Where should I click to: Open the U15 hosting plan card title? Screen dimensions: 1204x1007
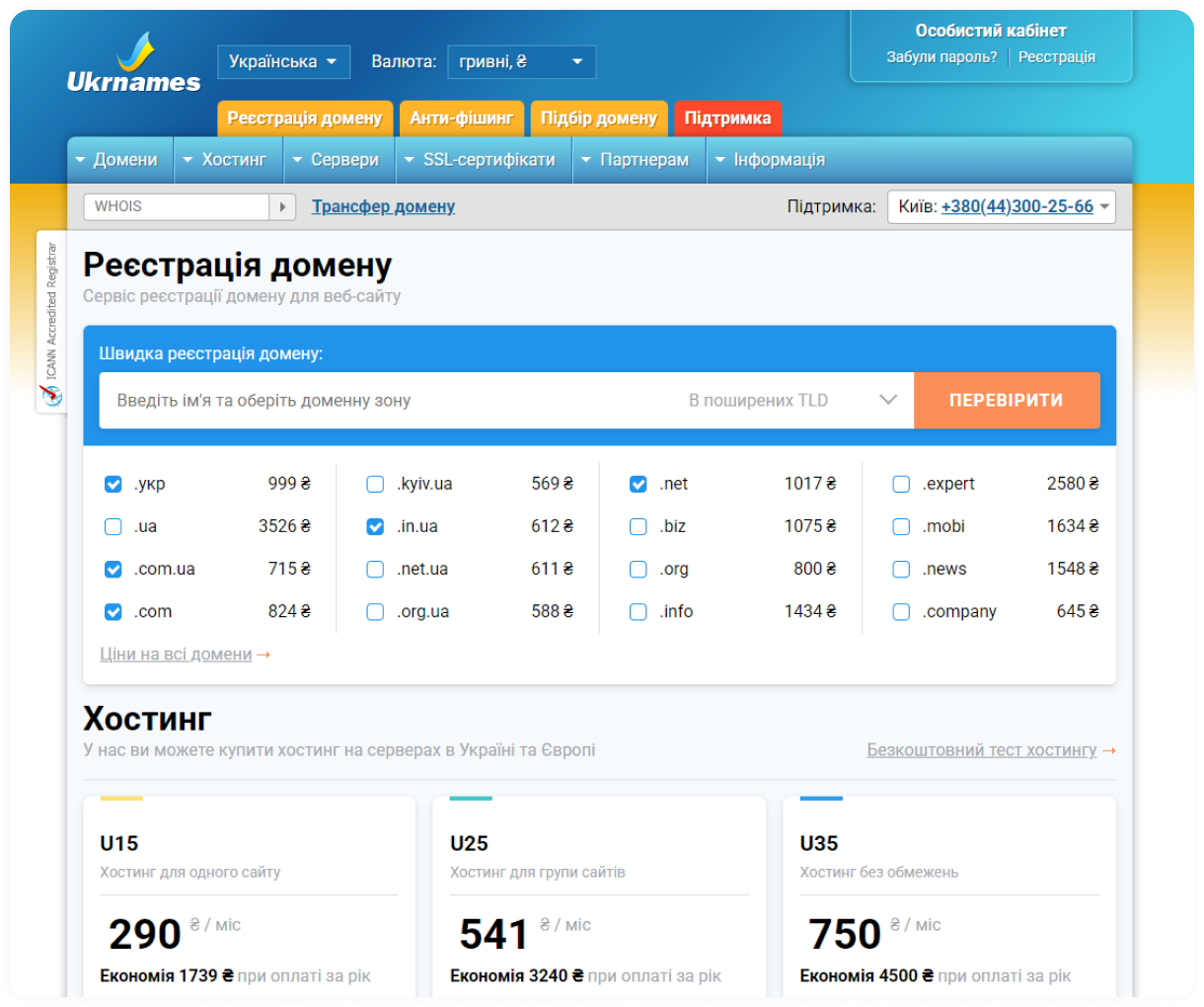(x=119, y=843)
